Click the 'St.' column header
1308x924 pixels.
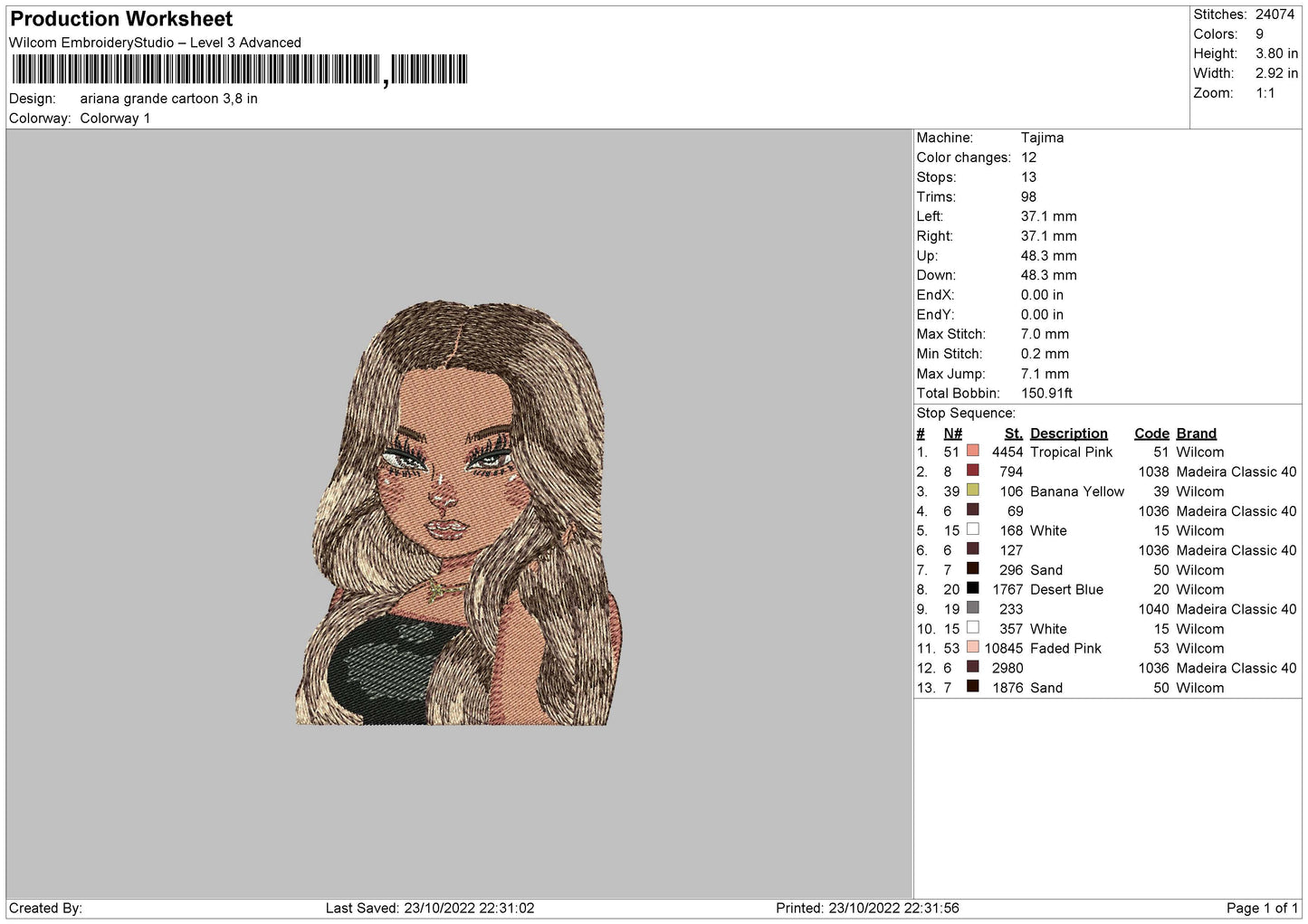(1014, 433)
